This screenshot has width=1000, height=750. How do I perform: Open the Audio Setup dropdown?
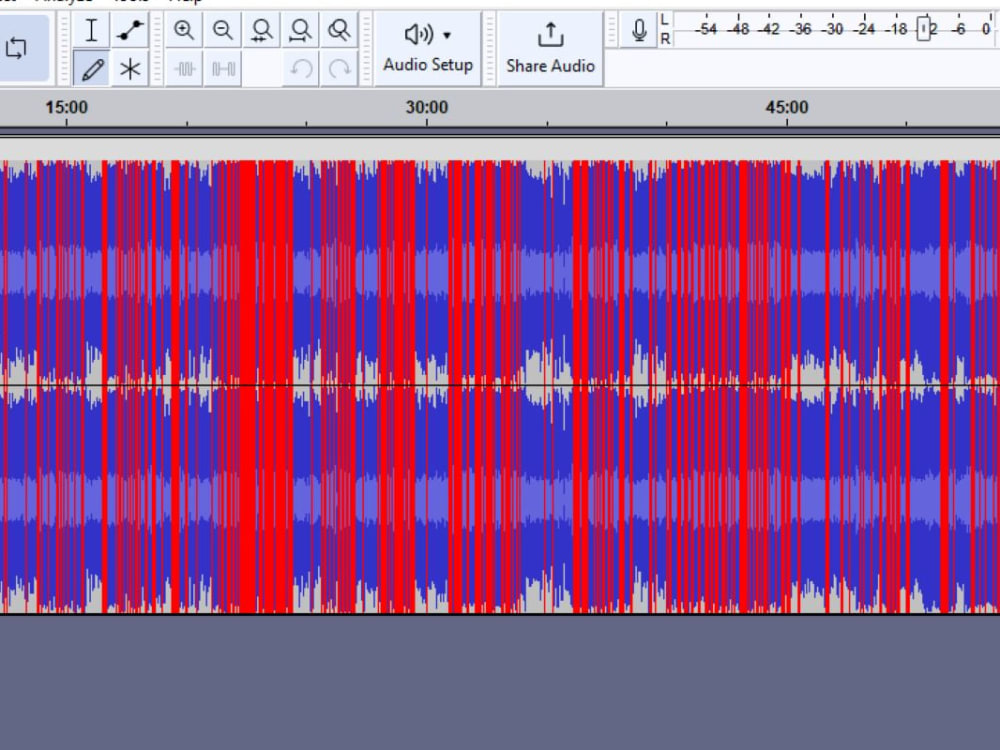coord(428,48)
